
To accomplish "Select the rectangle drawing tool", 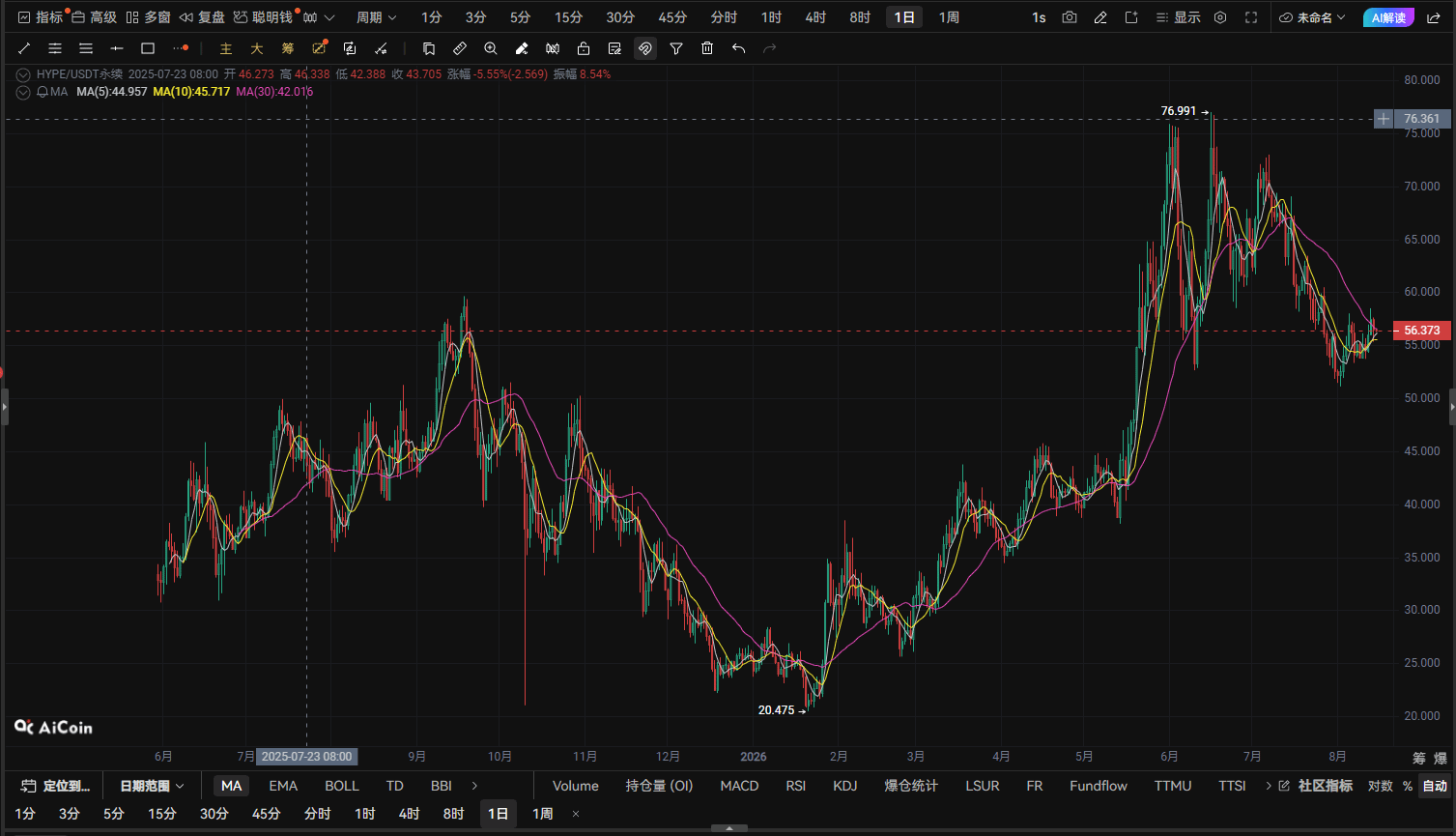I will (x=148, y=48).
